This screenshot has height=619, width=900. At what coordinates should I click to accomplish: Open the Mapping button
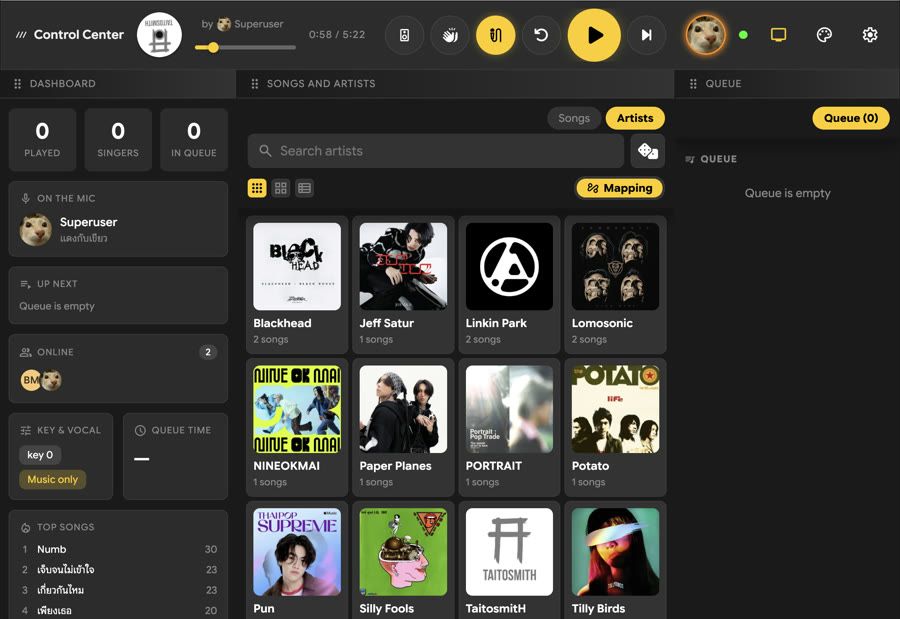tap(619, 188)
